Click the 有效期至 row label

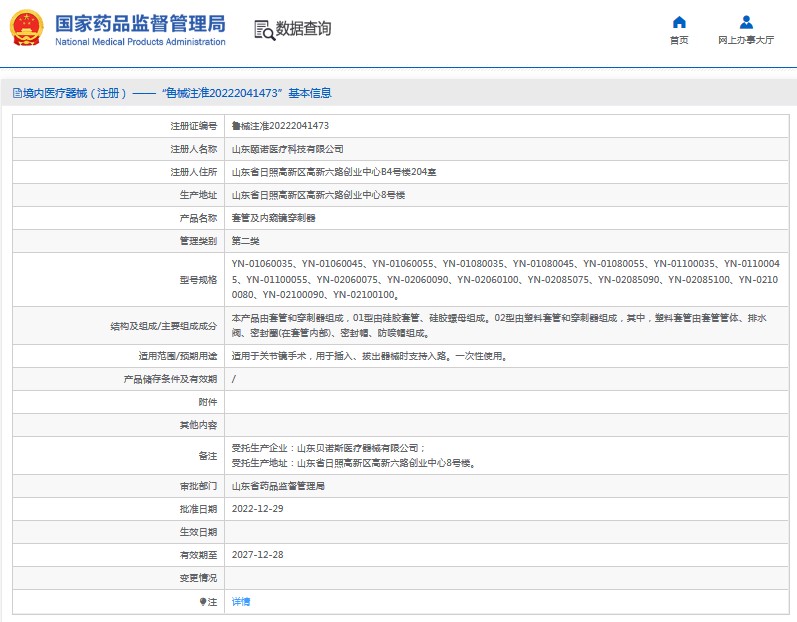pos(198,555)
